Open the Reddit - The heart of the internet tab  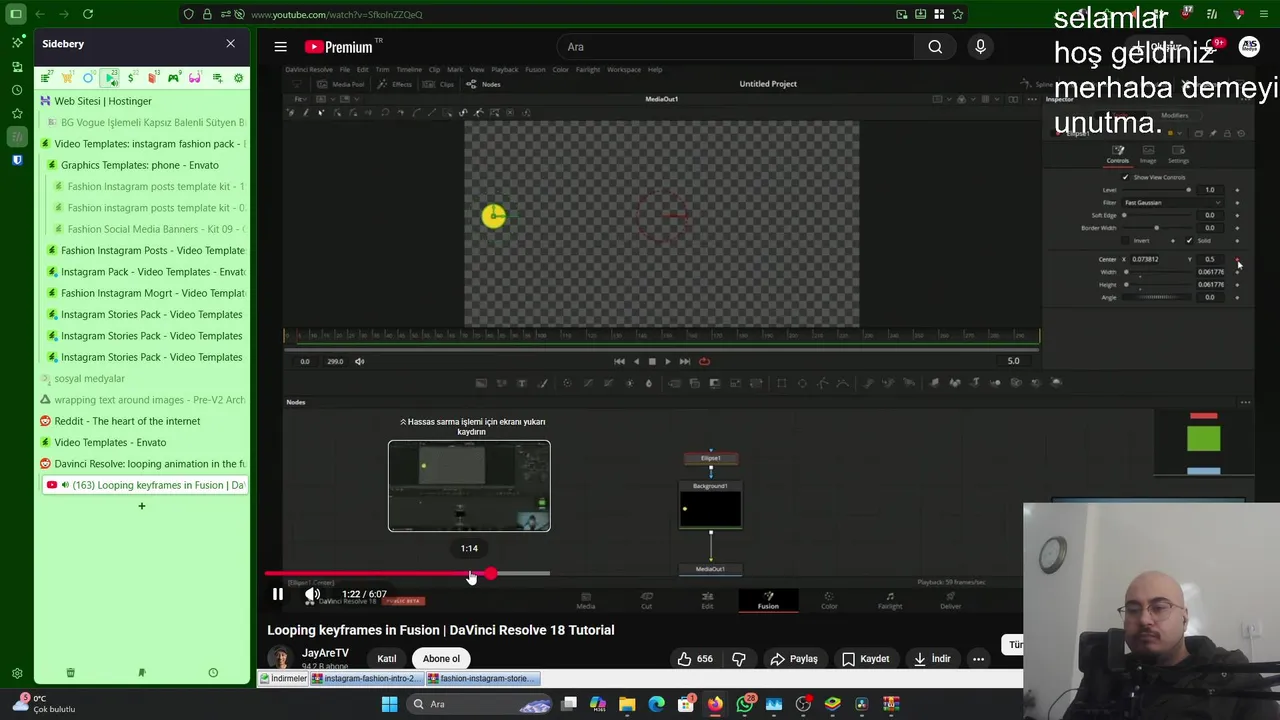click(x=142, y=421)
